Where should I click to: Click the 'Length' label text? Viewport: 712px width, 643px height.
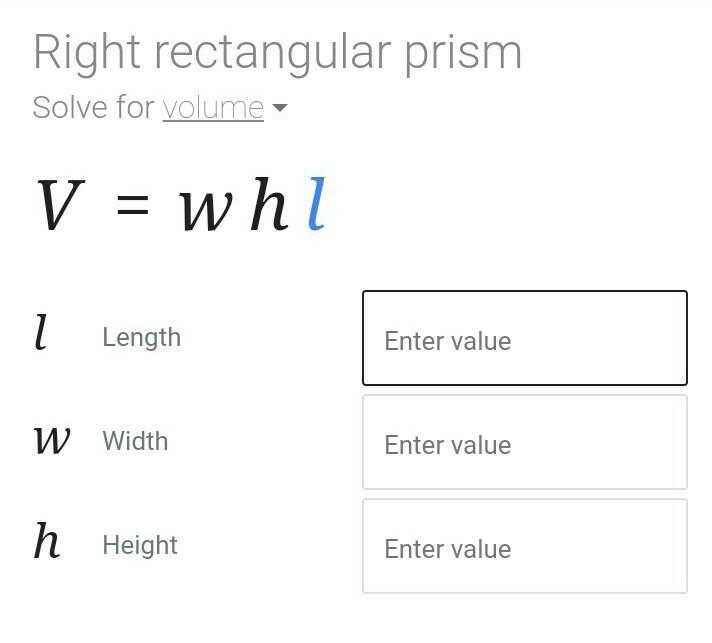coord(141,338)
